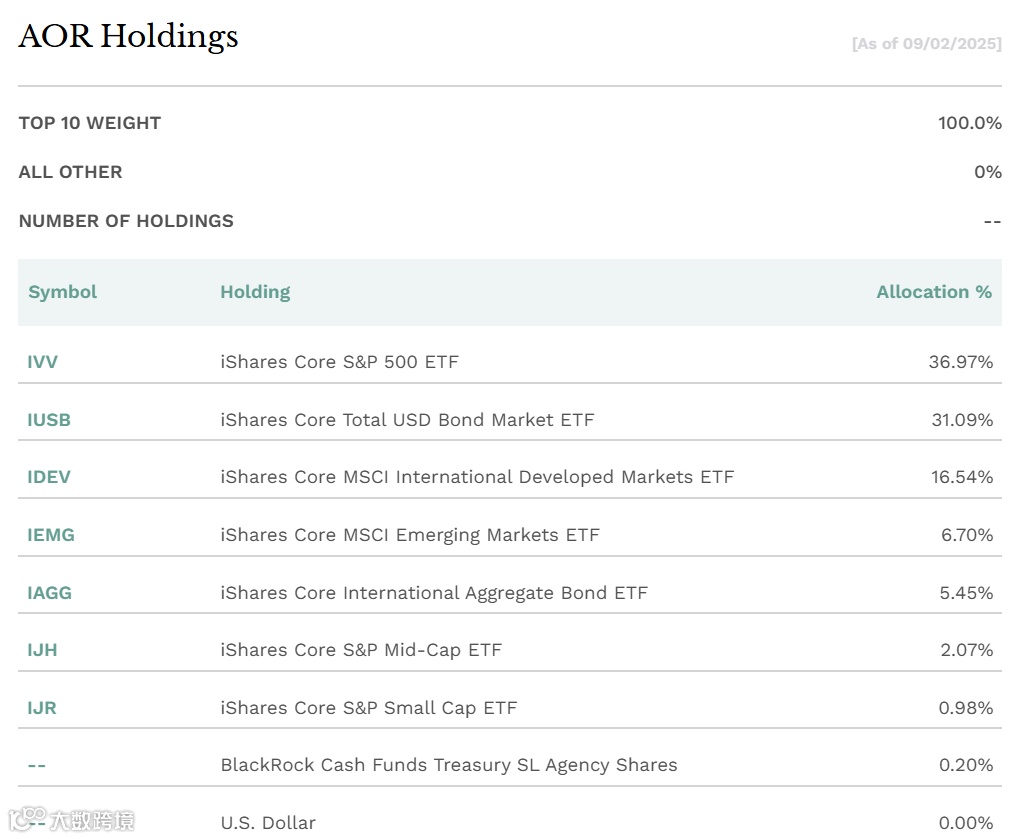This screenshot has width=1028, height=839.
Task: Click the Holding column header
Action: click(x=255, y=292)
